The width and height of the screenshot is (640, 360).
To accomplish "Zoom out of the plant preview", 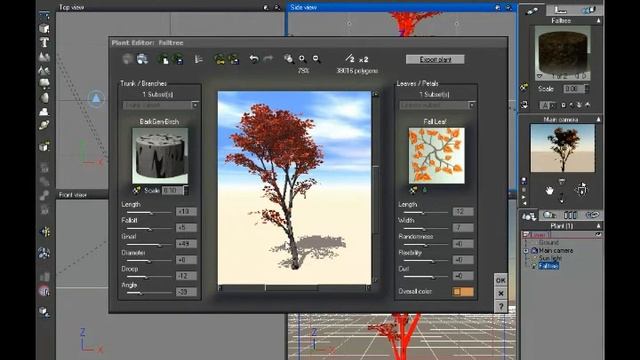I will pos(316,59).
